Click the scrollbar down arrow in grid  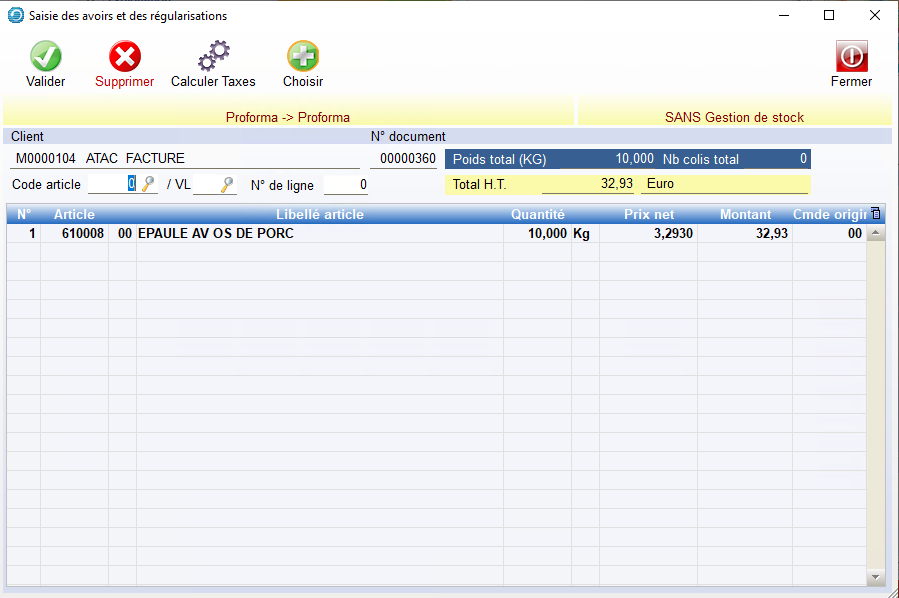click(876, 577)
